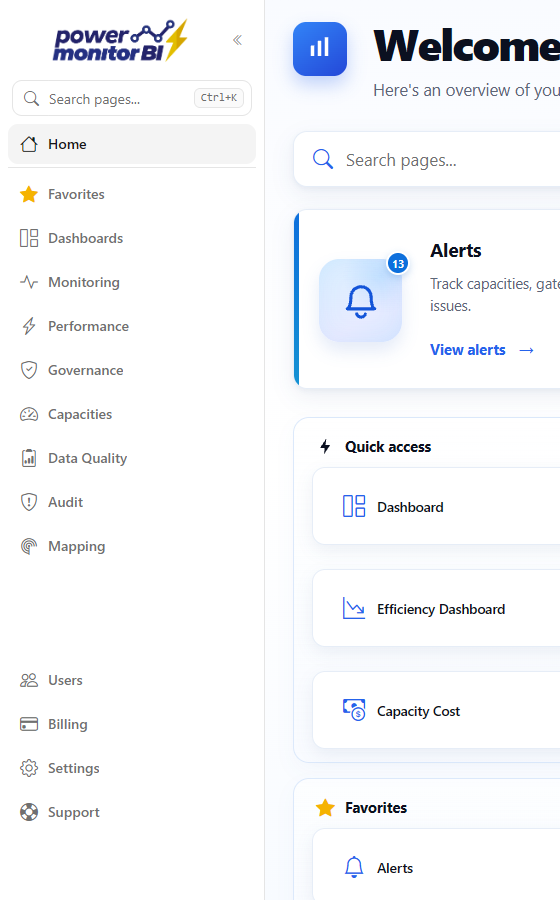560x900 pixels.
Task: Open the Billing menu label
Action: (68, 724)
